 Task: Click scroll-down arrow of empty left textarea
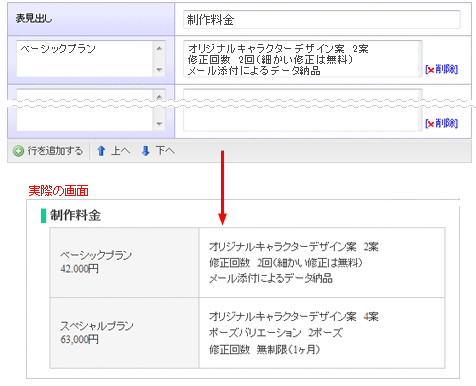click(159, 124)
